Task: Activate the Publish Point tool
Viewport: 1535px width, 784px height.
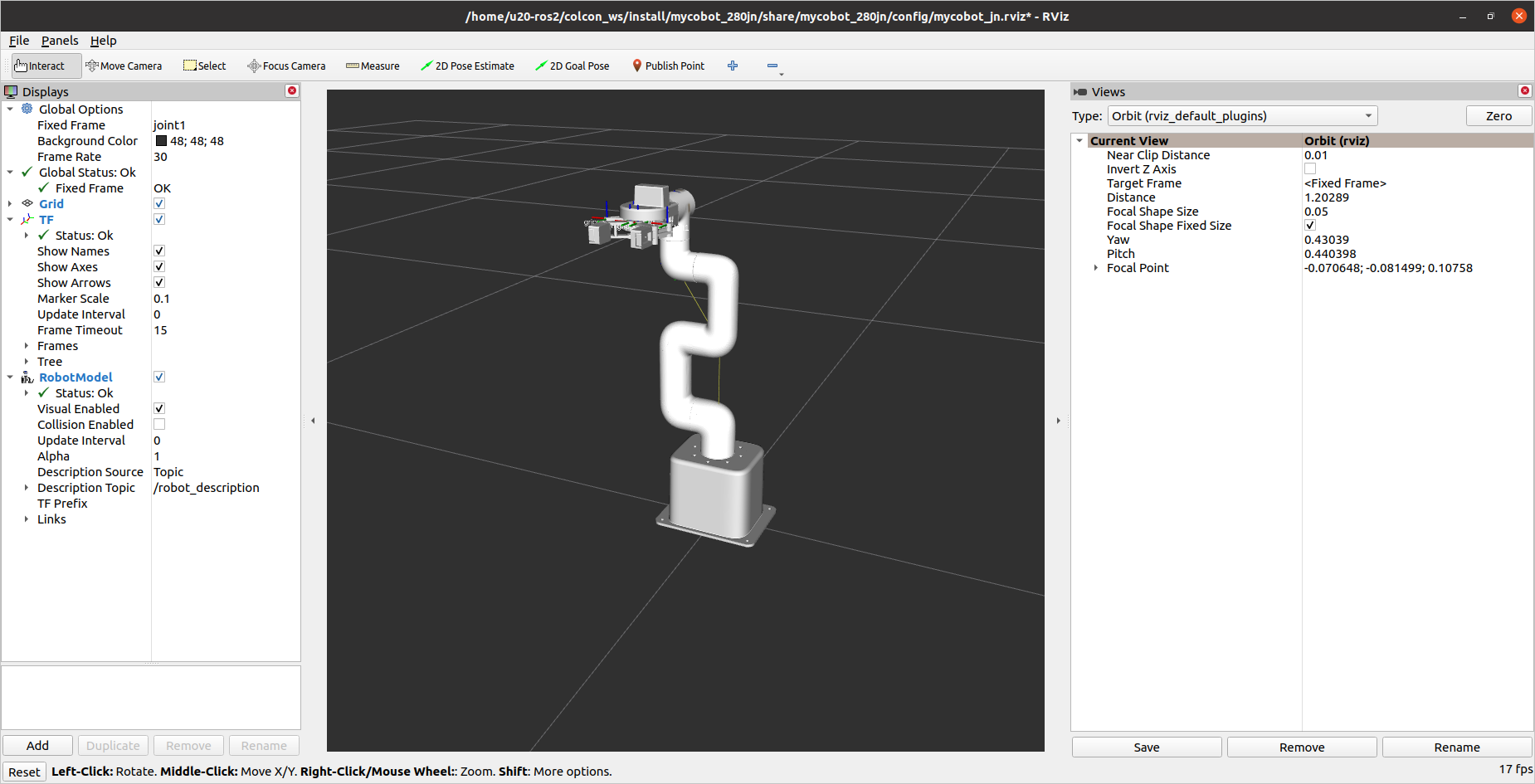Action: click(x=668, y=66)
